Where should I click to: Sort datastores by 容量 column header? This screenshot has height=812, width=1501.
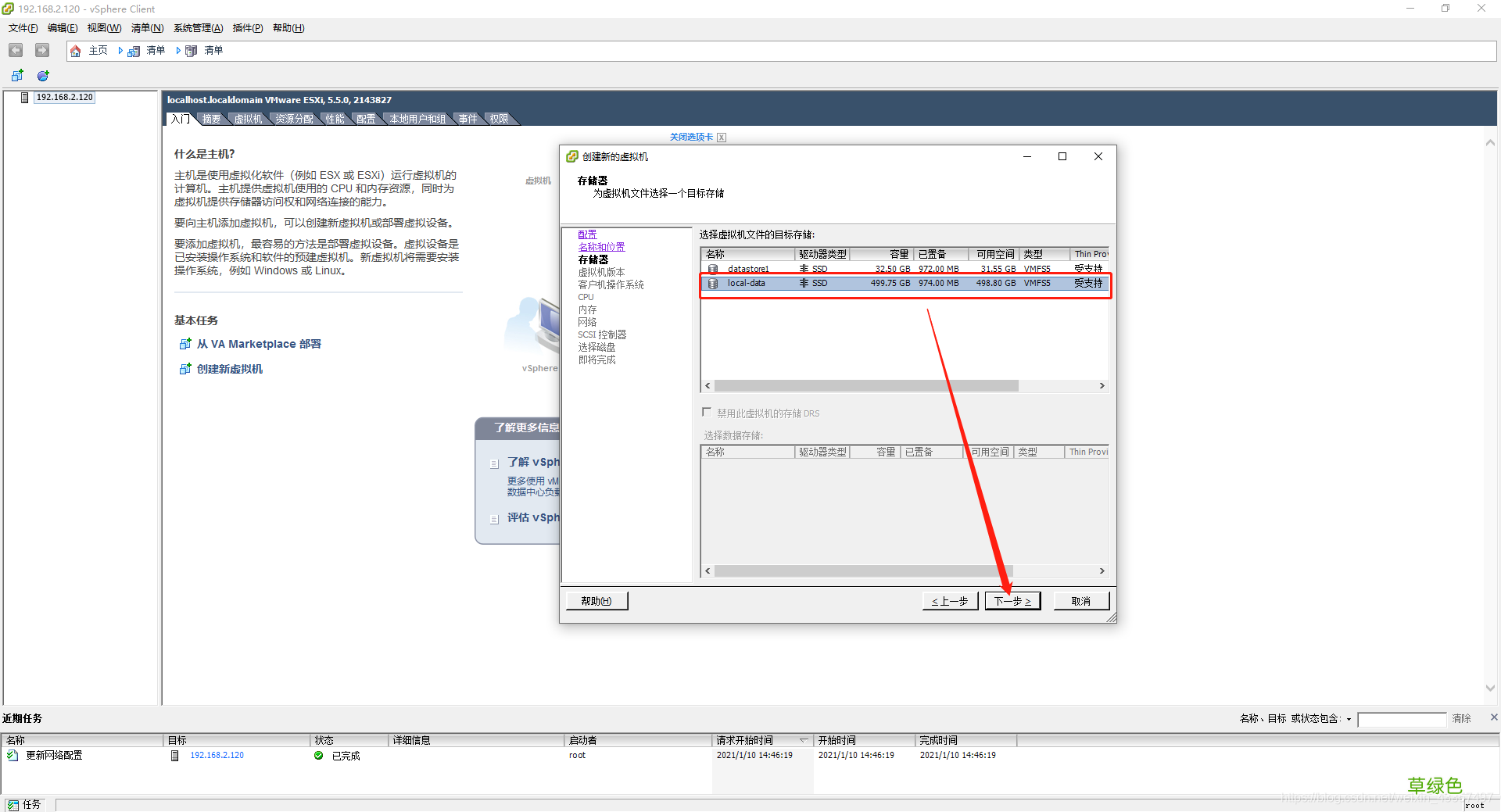click(x=880, y=255)
